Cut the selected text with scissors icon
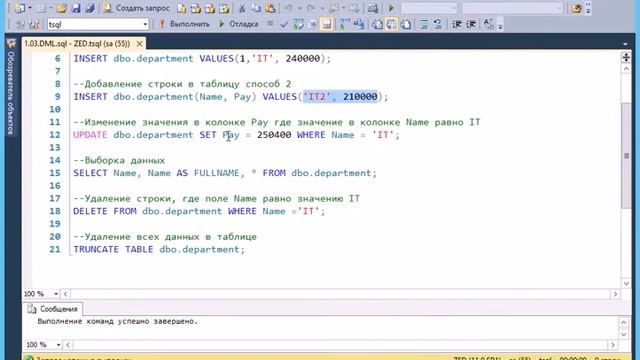Viewport: 640px width, 360px height. point(242,8)
